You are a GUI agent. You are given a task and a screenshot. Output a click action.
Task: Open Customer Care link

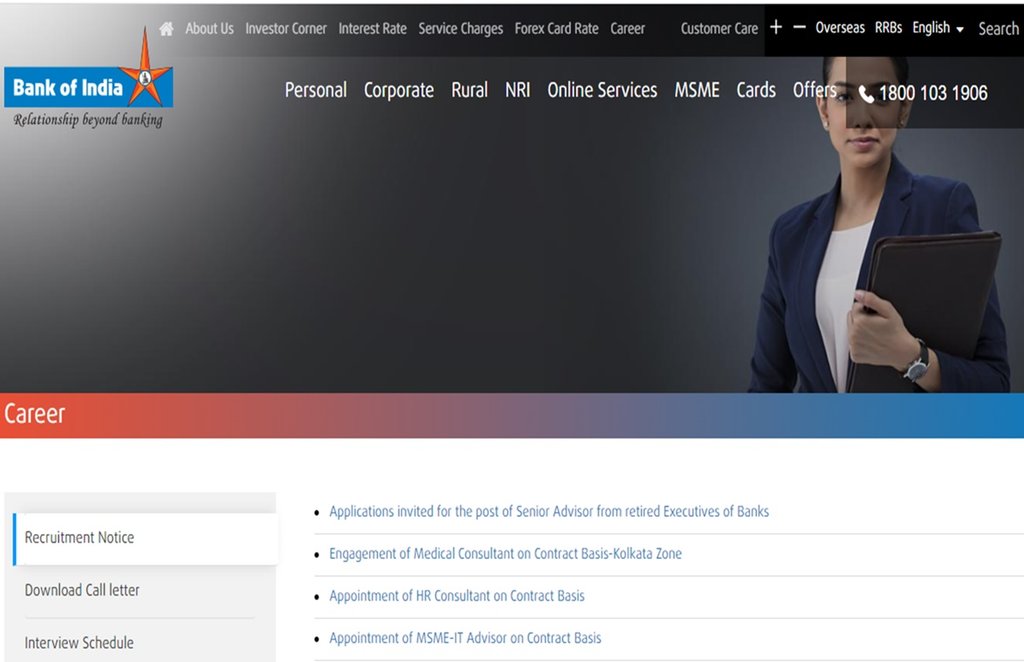[719, 29]
